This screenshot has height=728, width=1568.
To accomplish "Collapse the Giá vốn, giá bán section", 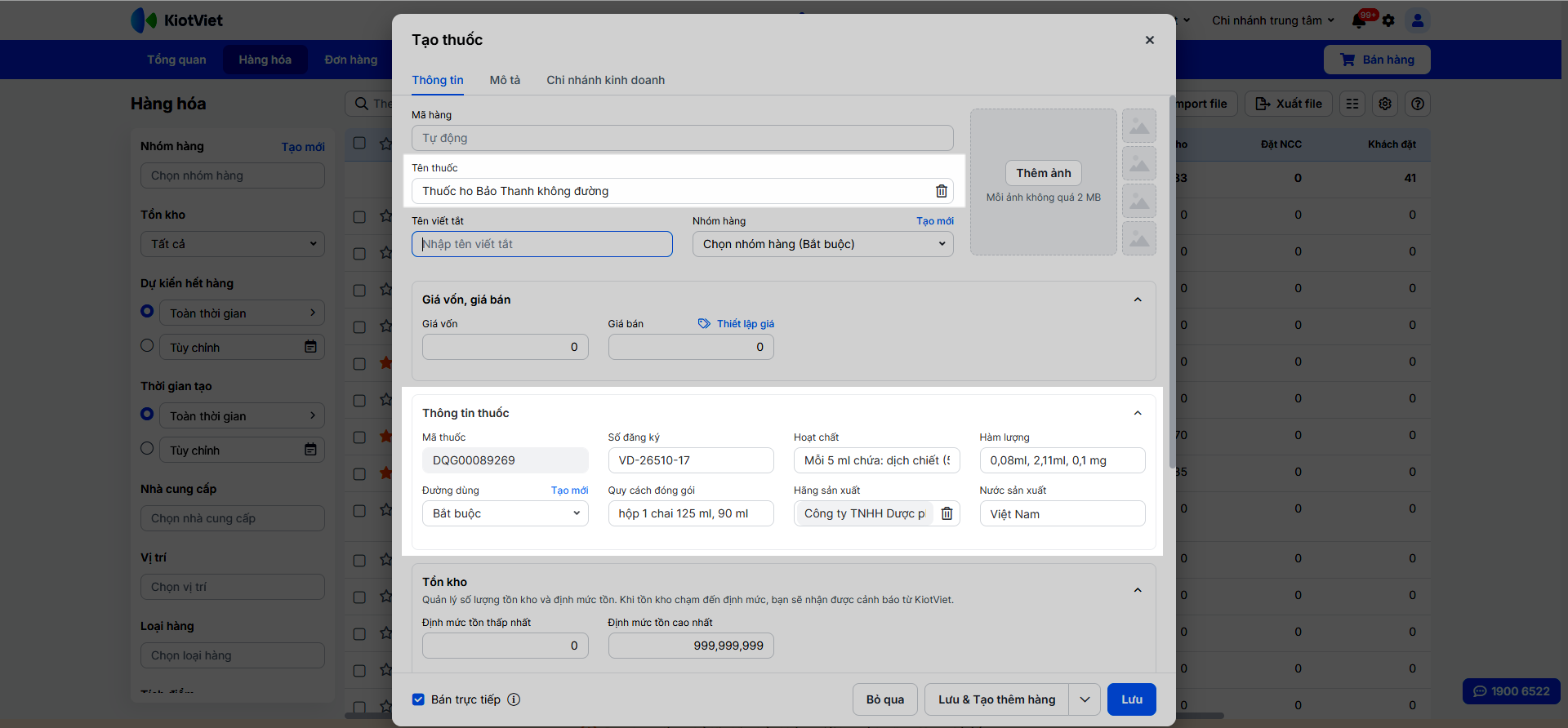I will [1137, 300].
